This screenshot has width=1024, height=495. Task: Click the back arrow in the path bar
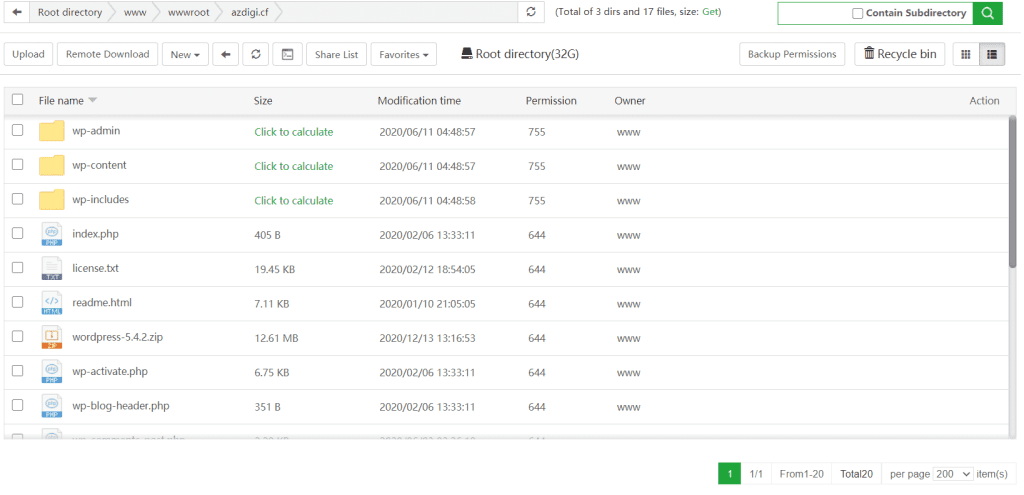pyautogui.click(x=16, y=12)
